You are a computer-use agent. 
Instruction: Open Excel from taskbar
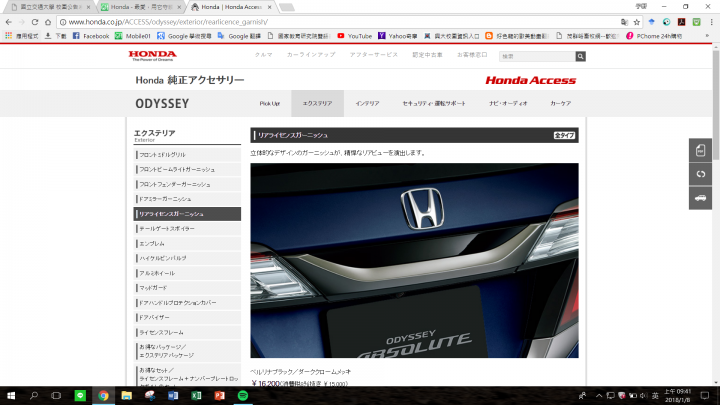196,395
